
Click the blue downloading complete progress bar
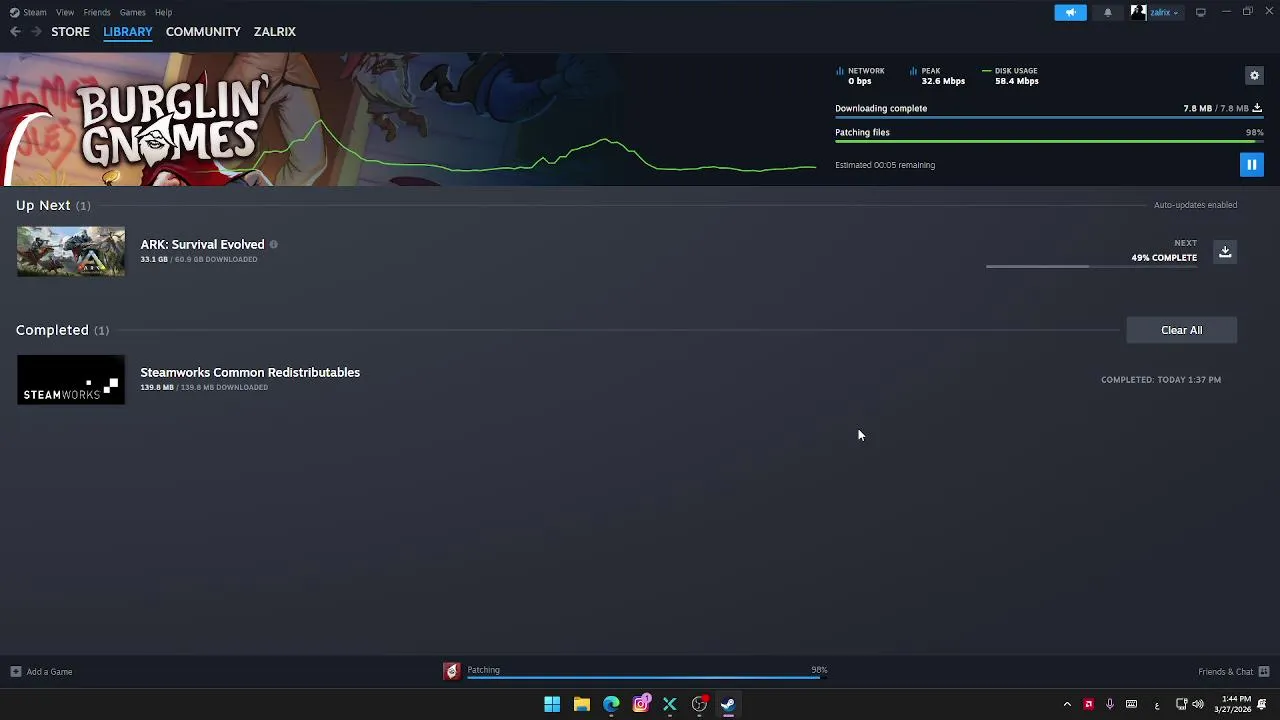click(x=1049, y=118)
